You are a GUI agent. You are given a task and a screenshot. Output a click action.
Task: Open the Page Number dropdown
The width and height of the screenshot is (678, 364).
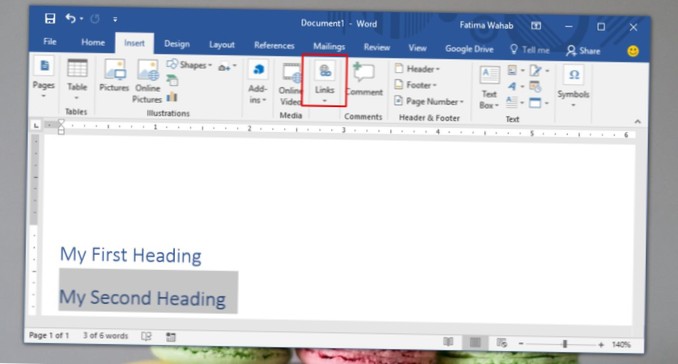click(429, 102)
